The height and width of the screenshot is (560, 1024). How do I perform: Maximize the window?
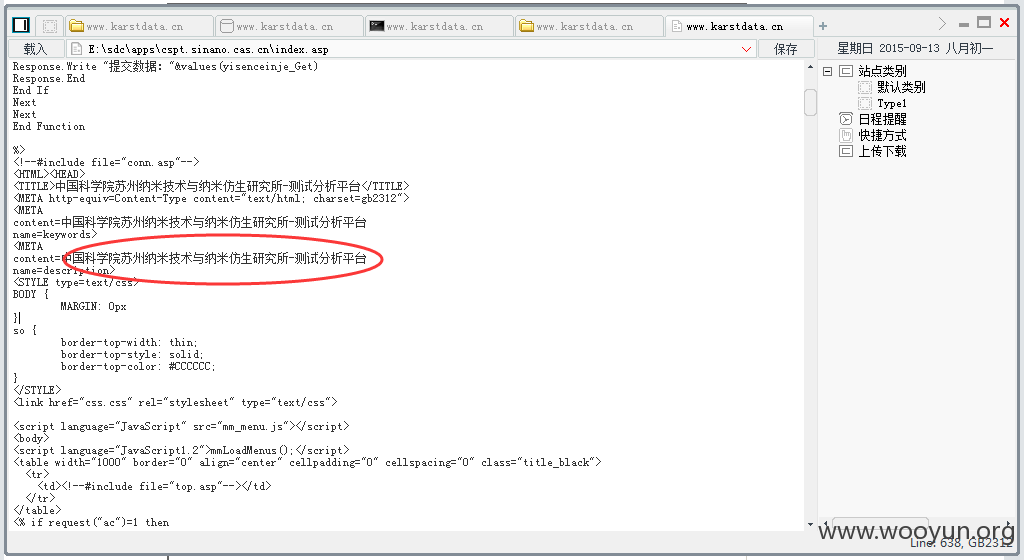tap(984, 23)
